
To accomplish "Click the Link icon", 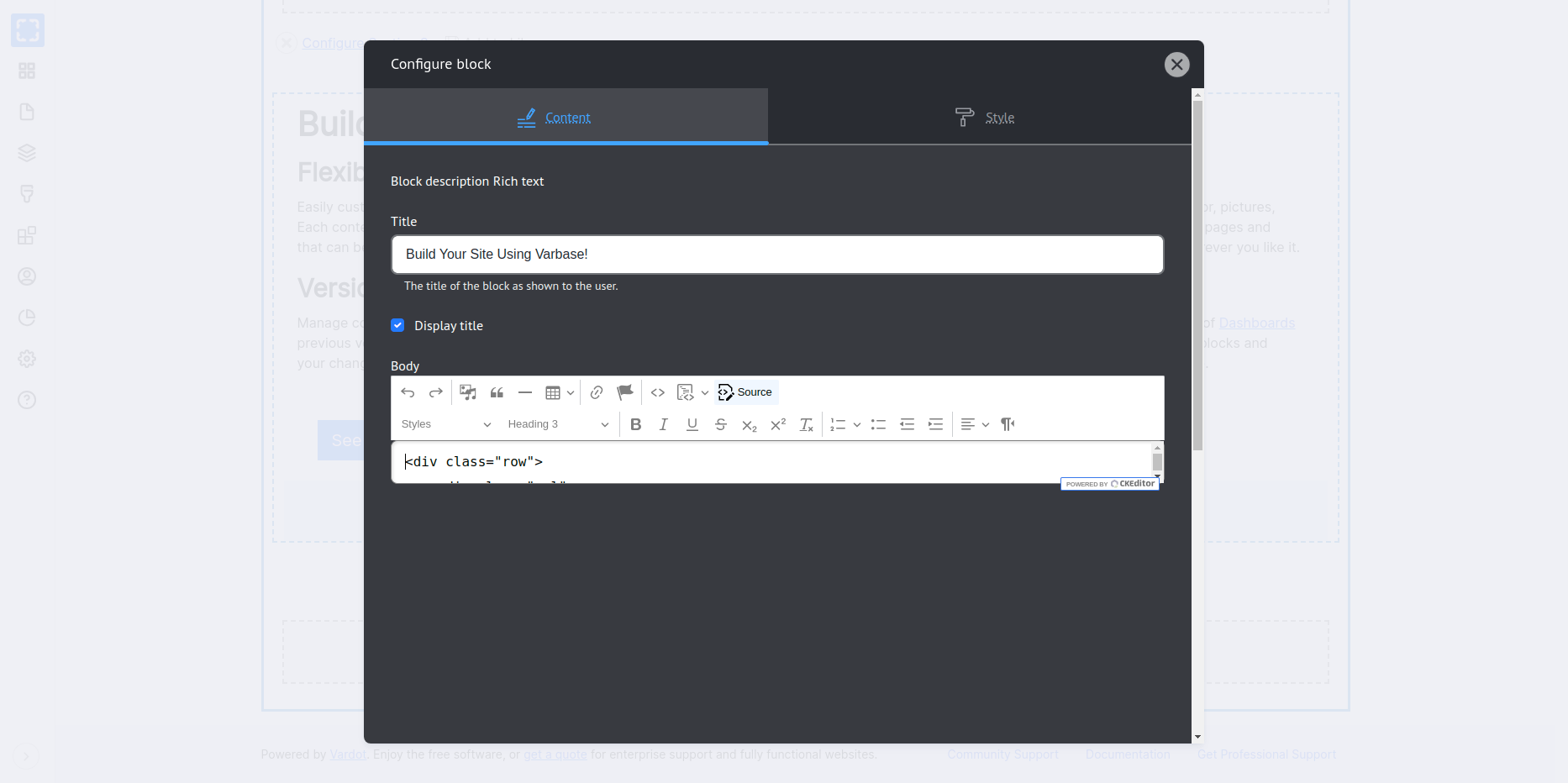I will 597,392.
